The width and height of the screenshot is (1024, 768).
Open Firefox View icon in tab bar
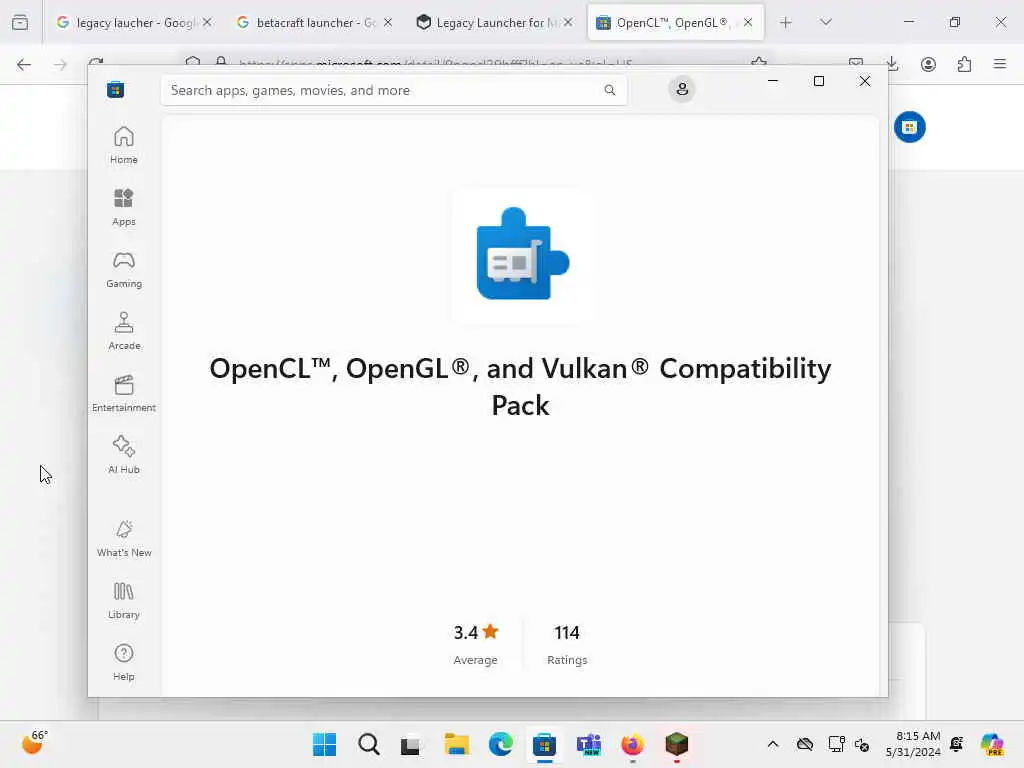tap(20, 23)
